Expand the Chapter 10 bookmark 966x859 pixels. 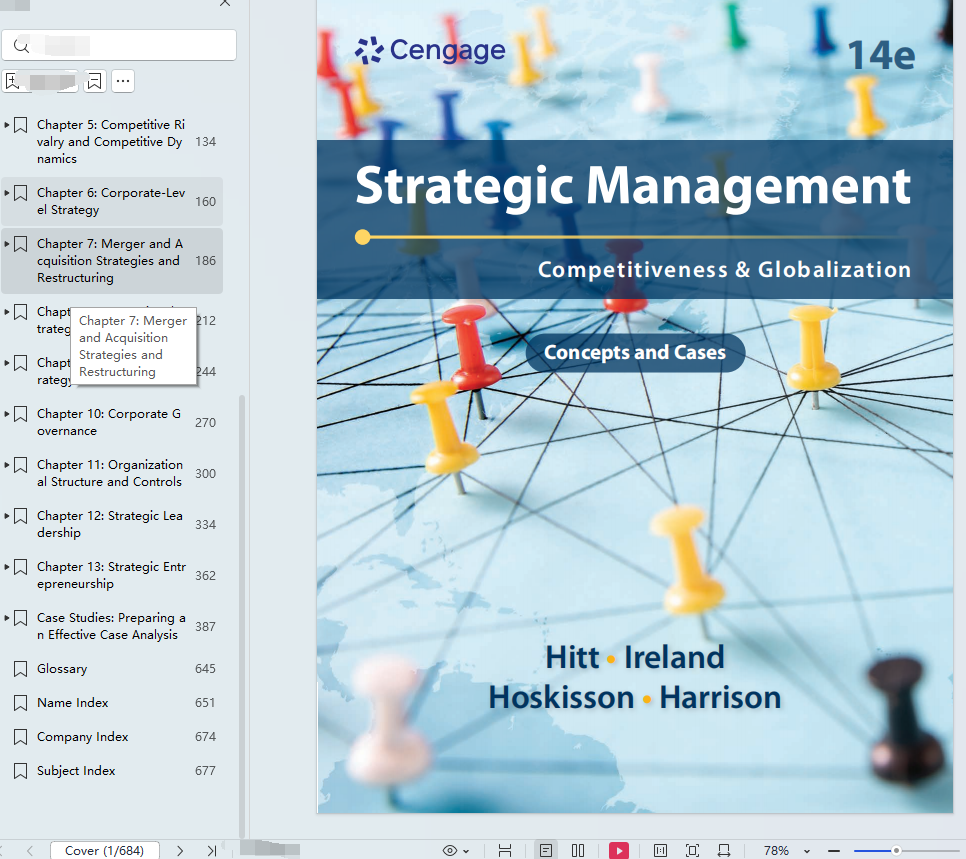(6, 414)
